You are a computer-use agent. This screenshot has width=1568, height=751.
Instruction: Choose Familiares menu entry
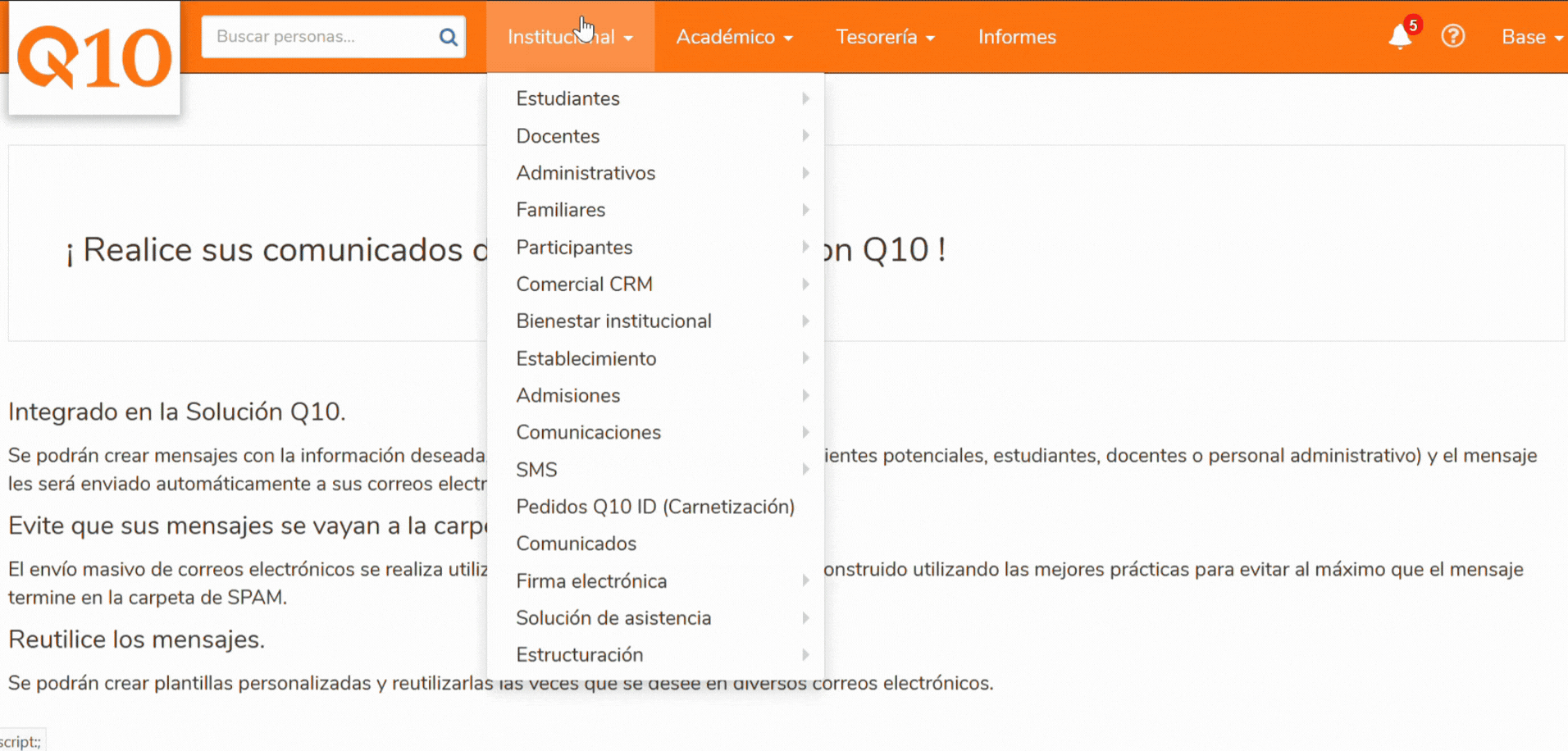tap(656, 210)
